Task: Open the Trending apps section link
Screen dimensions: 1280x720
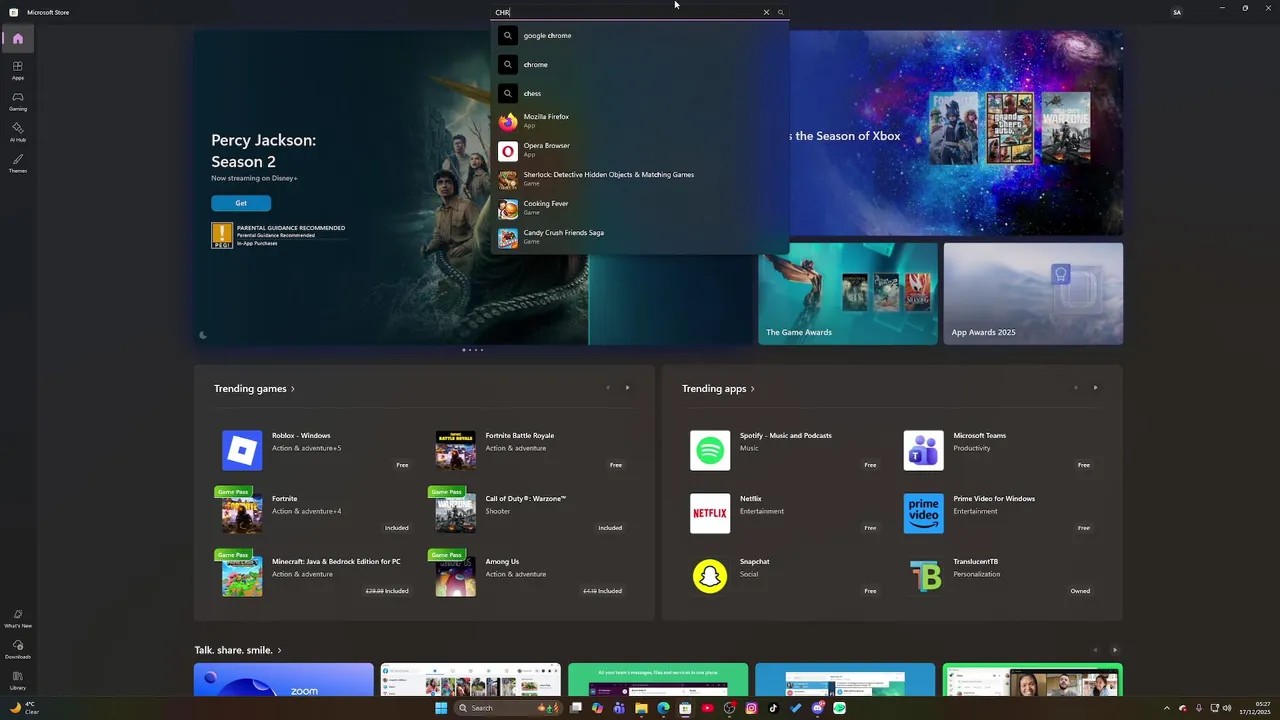Action: click(718, 388)
